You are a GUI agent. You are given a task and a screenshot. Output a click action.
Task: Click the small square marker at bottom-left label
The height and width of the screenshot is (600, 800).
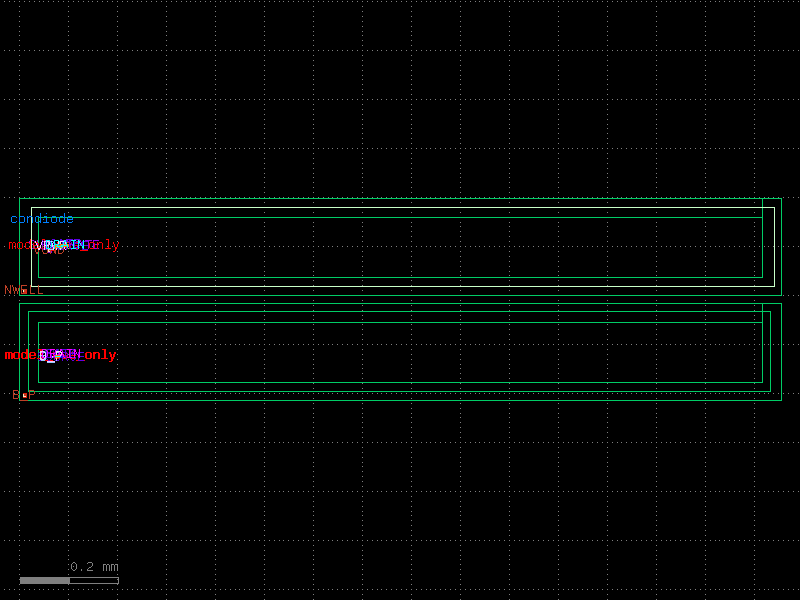(24, 395)
